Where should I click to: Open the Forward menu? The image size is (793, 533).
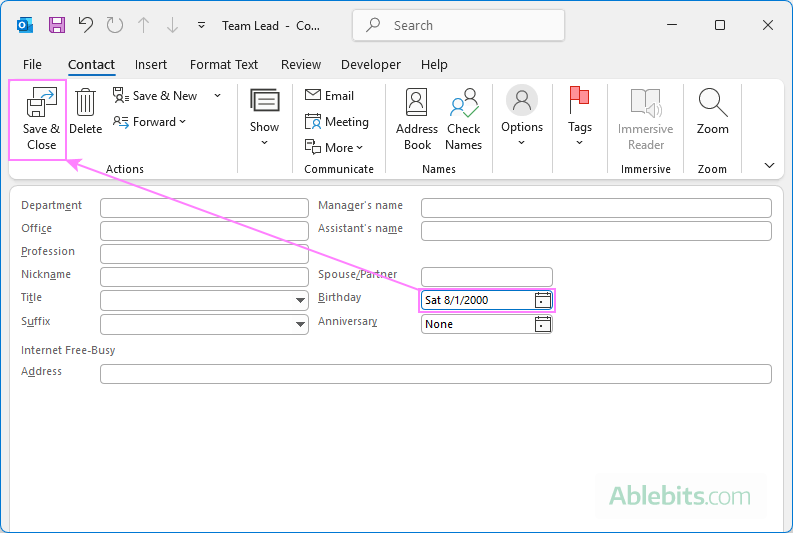(x=149, y=122)
